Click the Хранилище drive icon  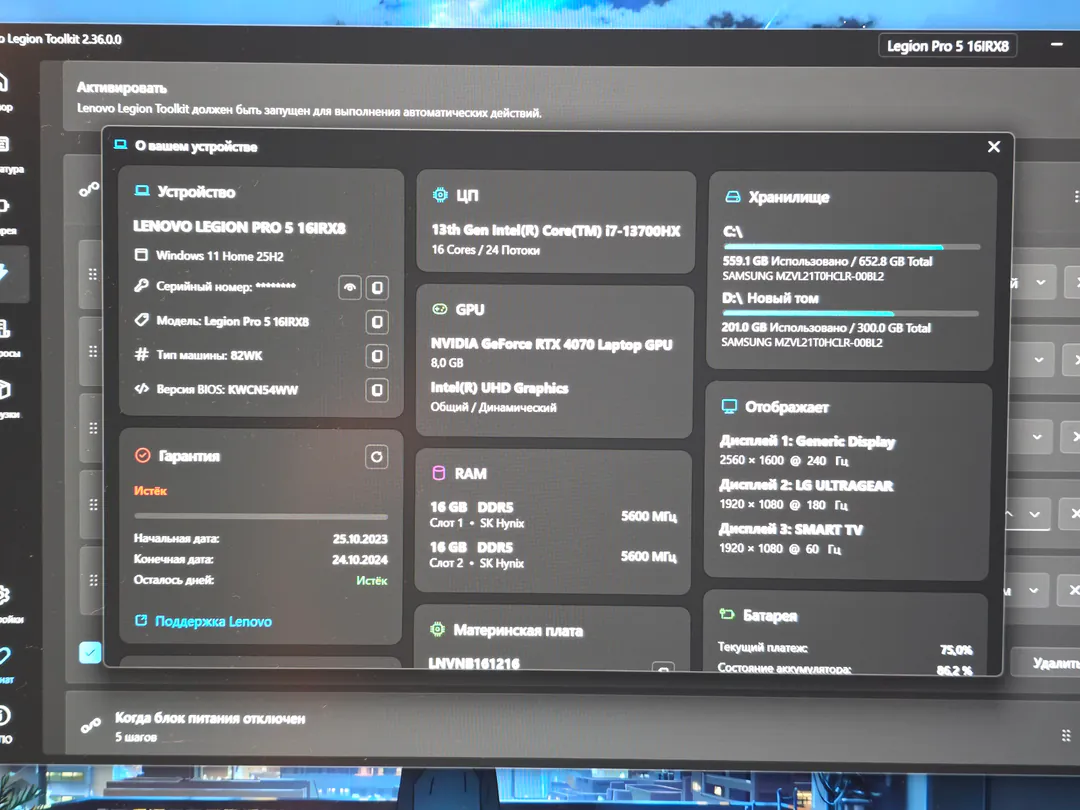pos(733,197)
